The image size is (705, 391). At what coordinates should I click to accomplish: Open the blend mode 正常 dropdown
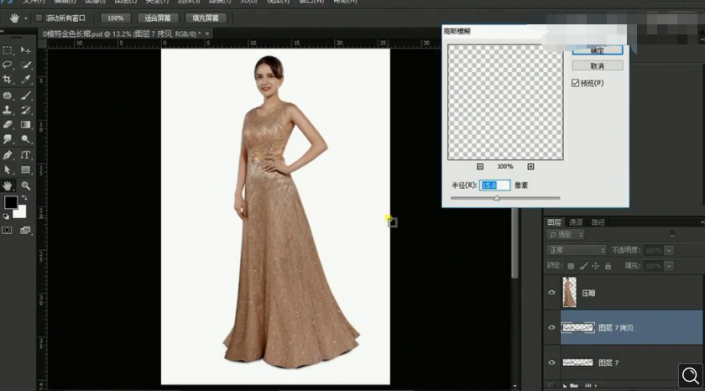click(576, 250)
